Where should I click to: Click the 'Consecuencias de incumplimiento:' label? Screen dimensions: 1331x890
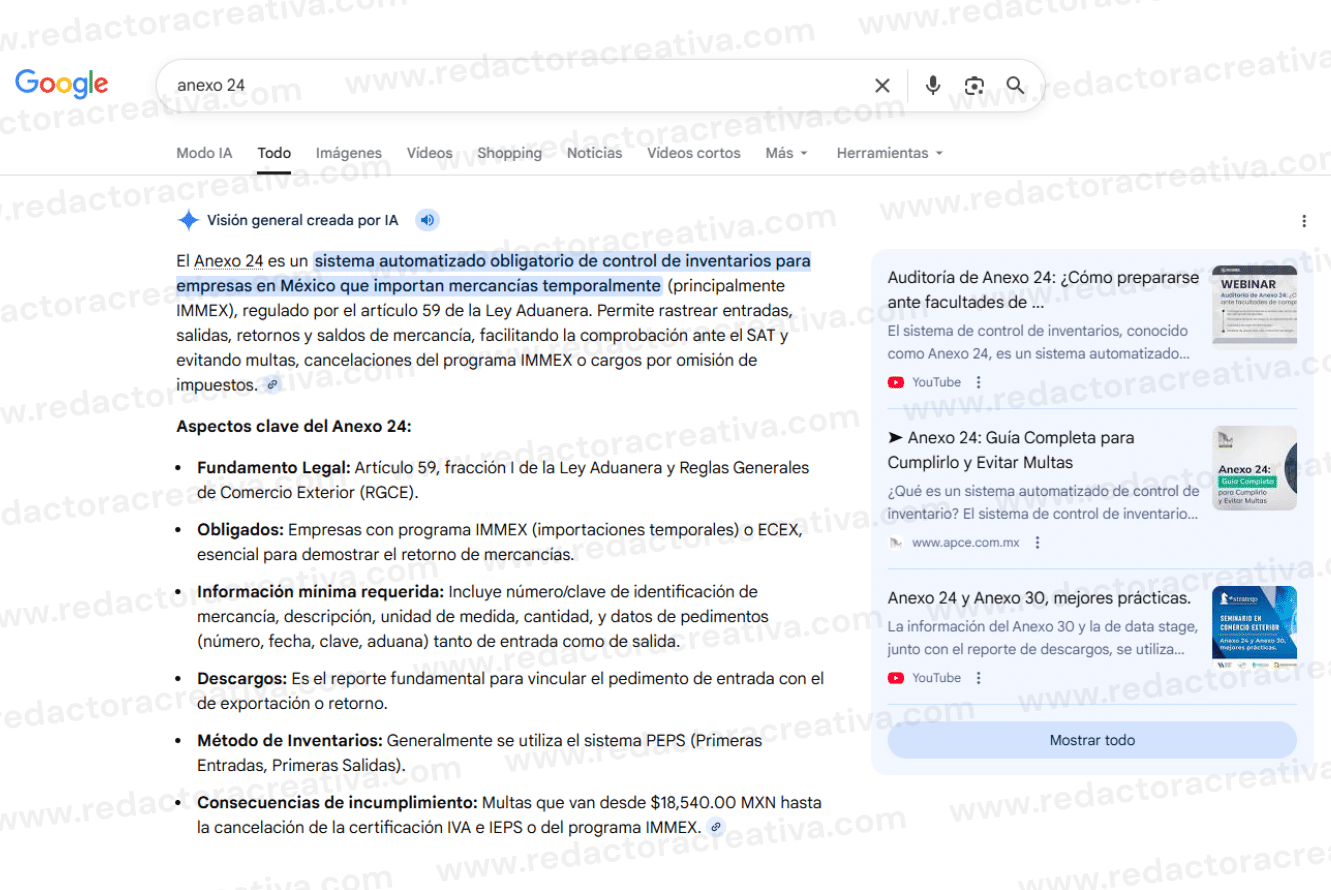(337, 802)
